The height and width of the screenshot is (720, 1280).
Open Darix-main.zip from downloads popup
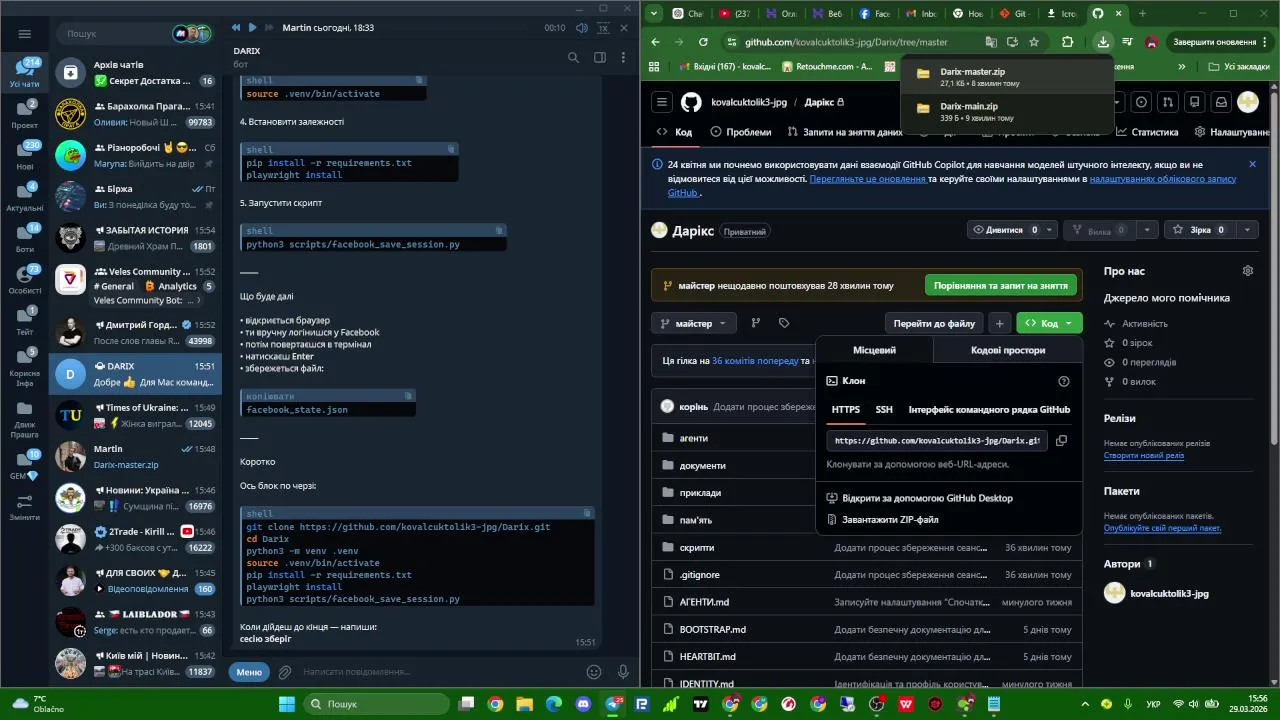coord(1007,111)
